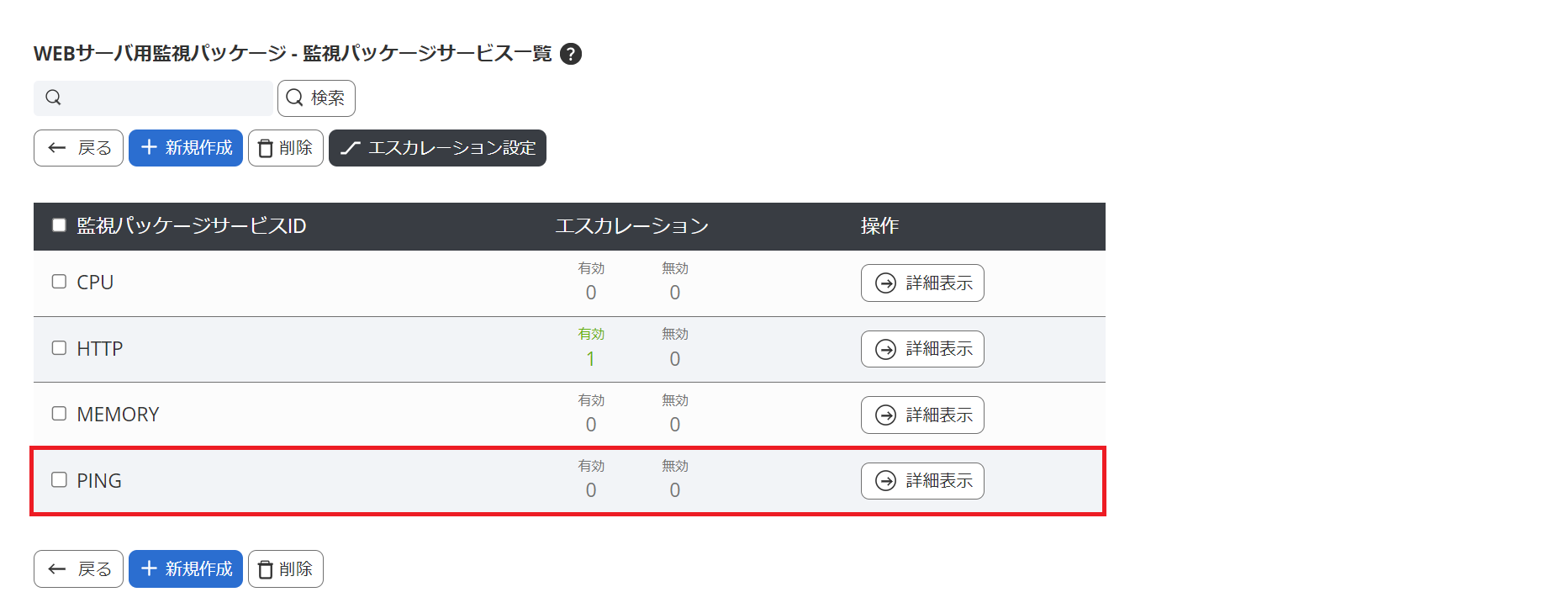Click the bottom 削除 delete button

tap(286, 569)
